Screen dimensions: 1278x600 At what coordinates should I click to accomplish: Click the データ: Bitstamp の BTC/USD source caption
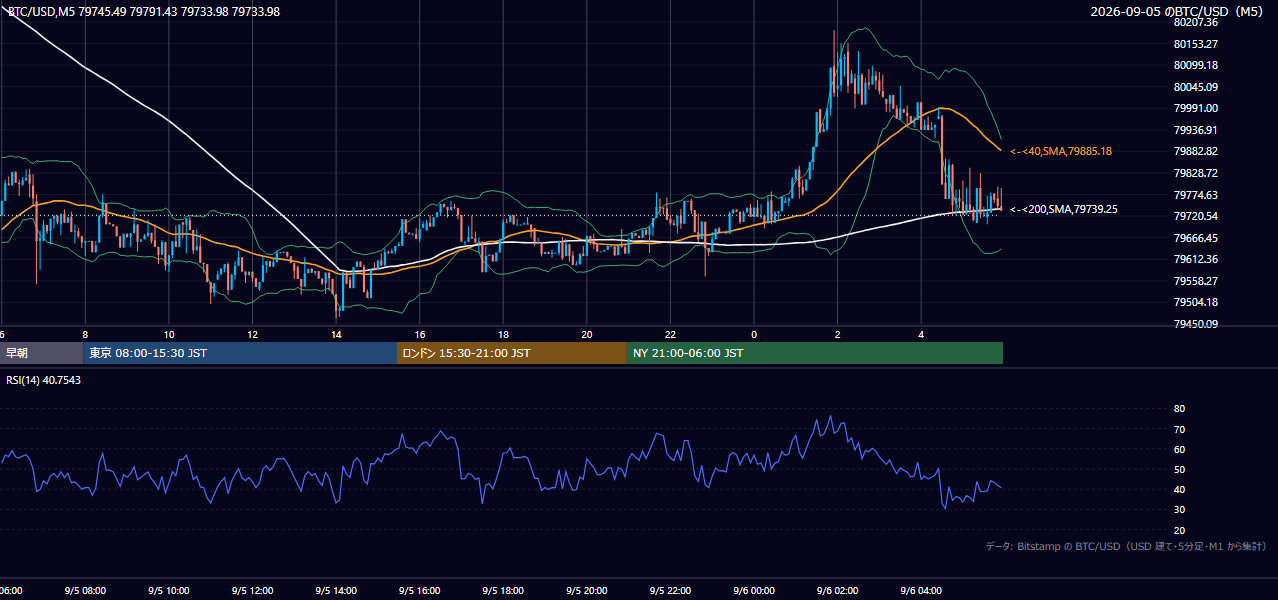[x=1126, y=547]
